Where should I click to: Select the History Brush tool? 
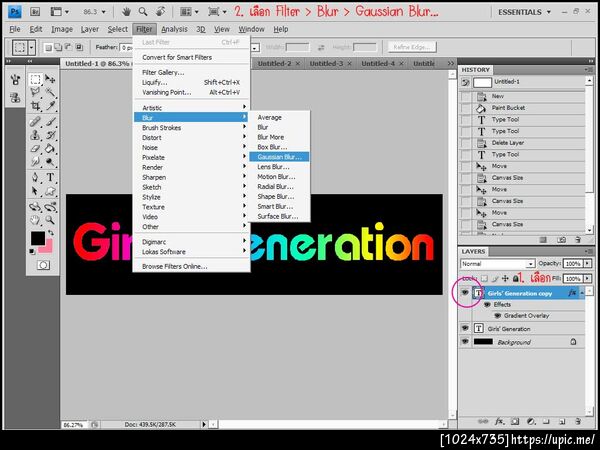(x=50, y=135)
